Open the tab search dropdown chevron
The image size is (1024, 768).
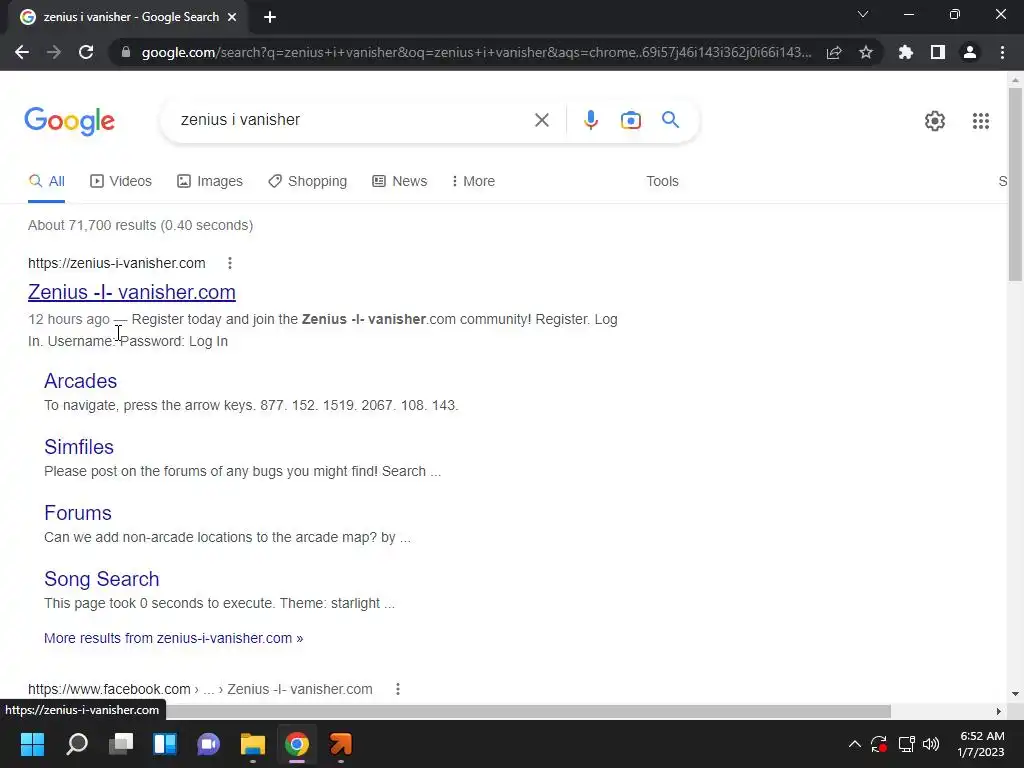863,14
